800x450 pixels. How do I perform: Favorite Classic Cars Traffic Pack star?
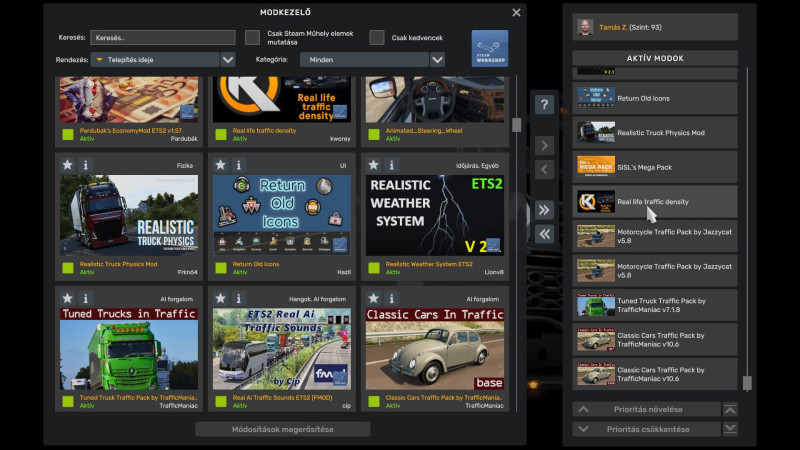pyautogui.click(x=373, y=298)
